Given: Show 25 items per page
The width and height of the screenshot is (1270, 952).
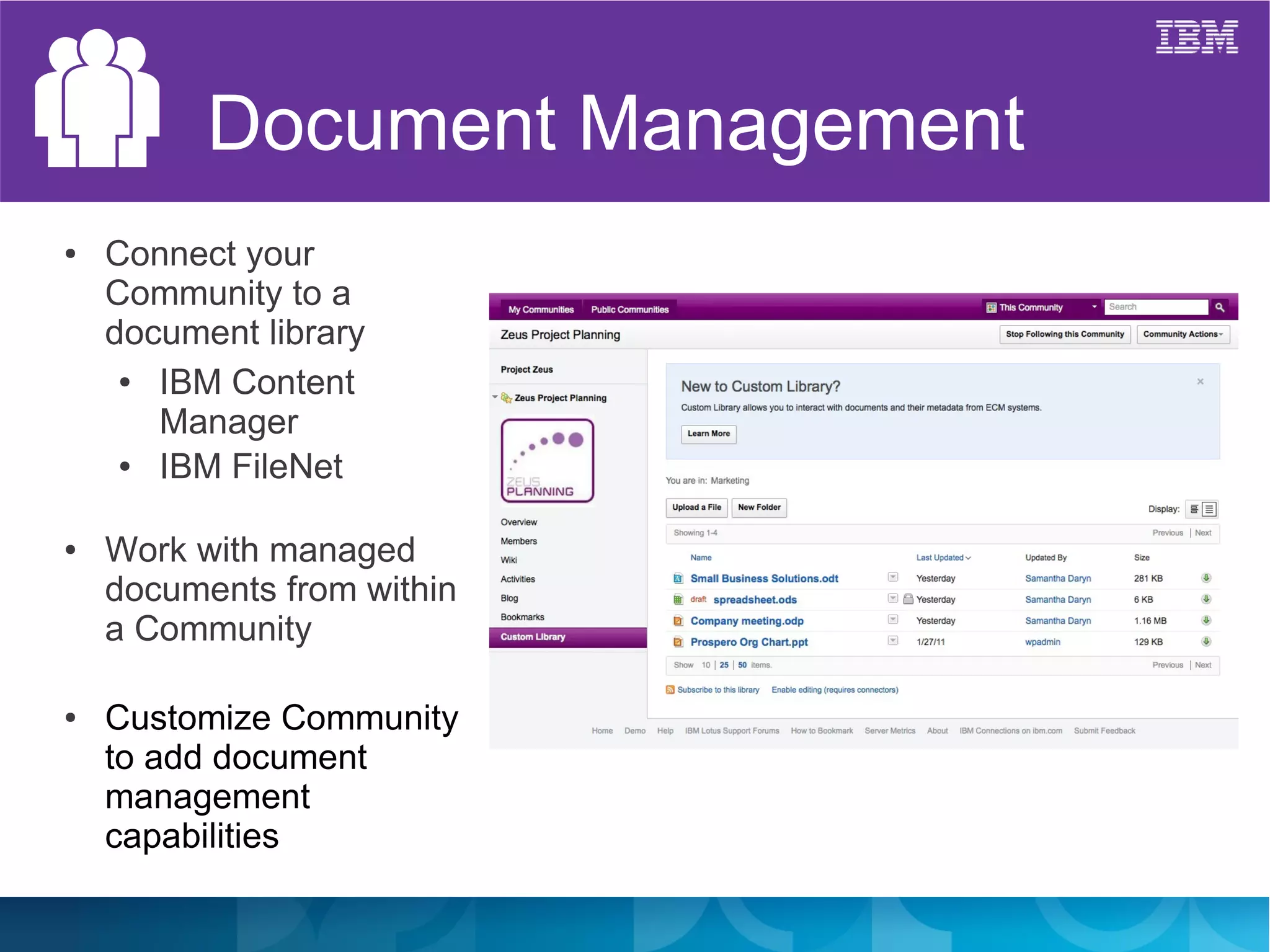Looking at the screenshot, I should click(724, 665).
